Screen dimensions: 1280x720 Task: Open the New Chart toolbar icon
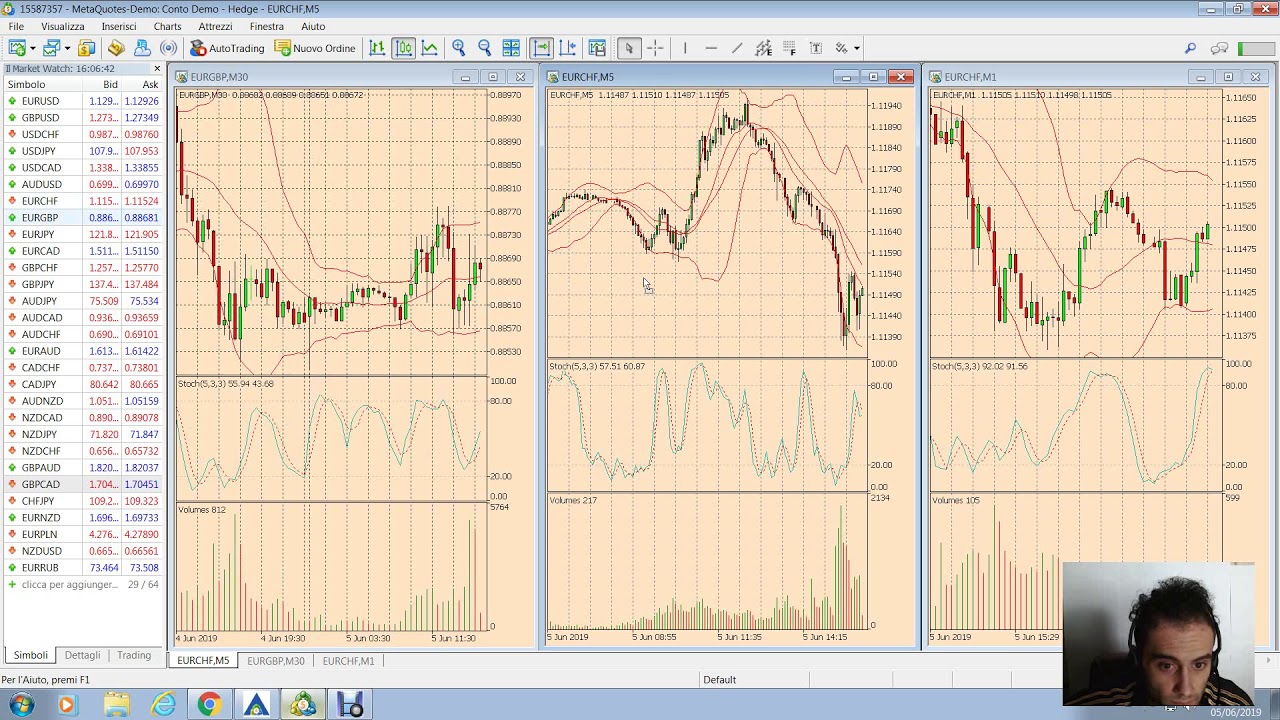(x=17, y=48)
